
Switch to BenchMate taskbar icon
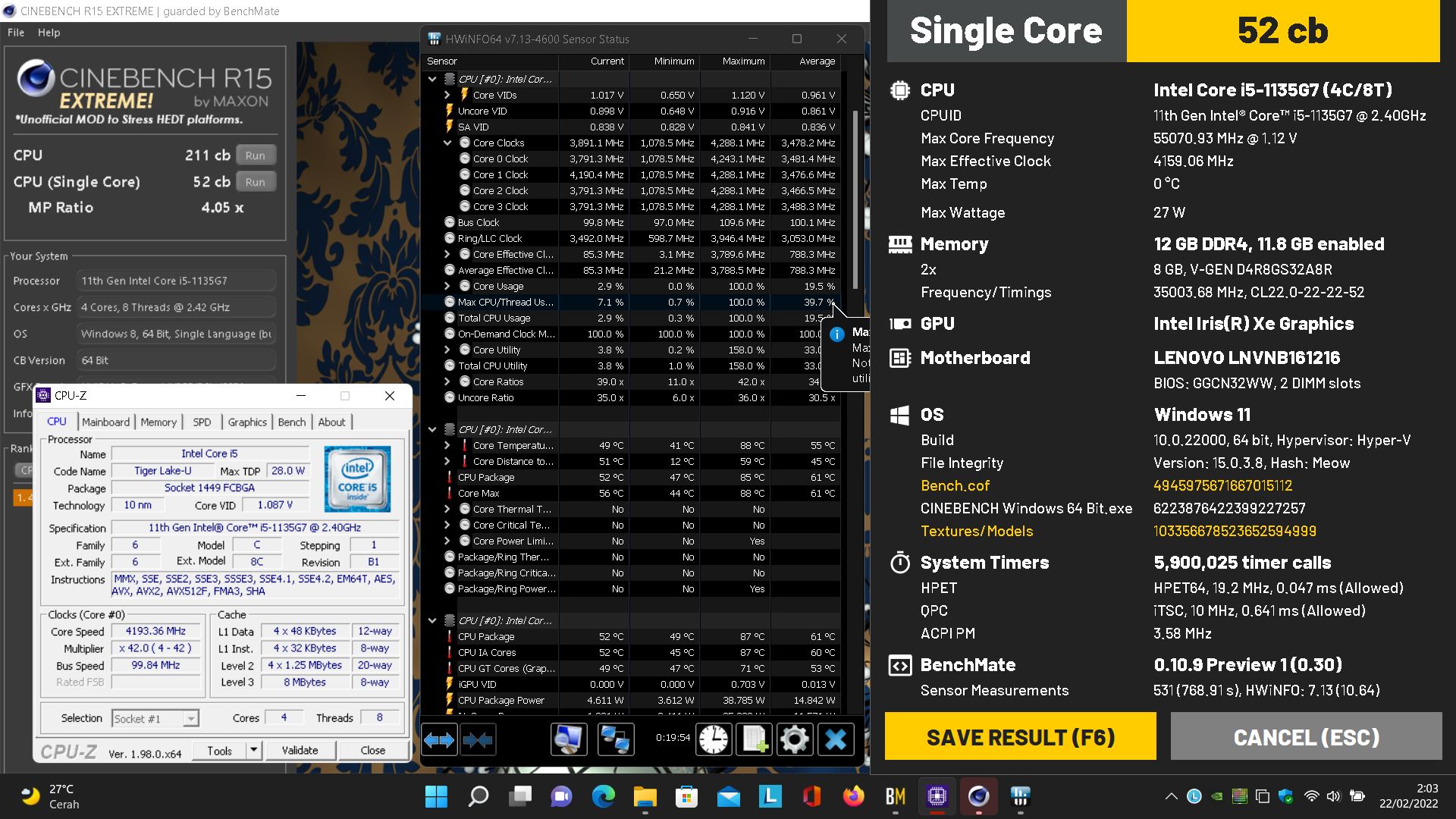[896, 796]
